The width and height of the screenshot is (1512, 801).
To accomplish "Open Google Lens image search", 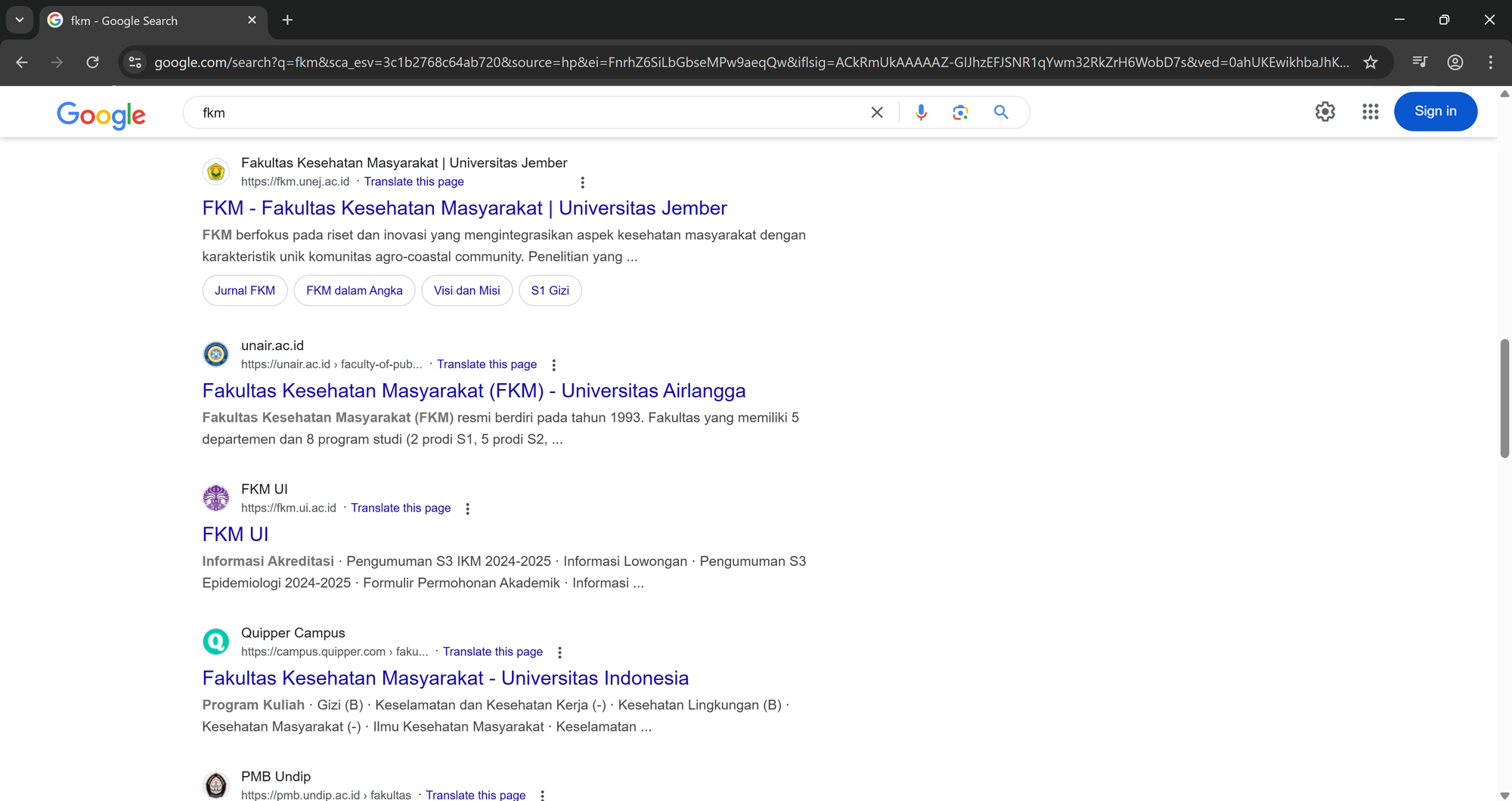I will point(960,113).
